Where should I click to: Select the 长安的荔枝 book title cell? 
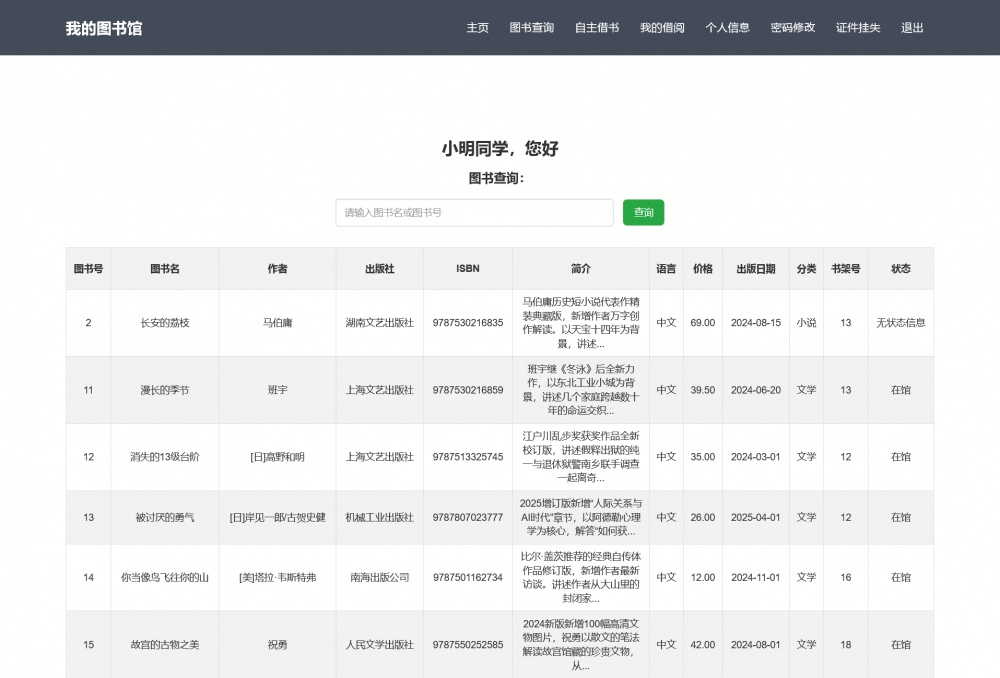click(165, 323)
